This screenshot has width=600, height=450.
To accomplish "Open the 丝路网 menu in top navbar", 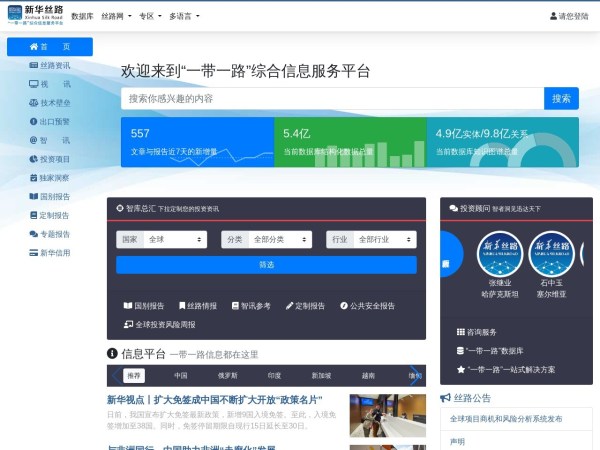I will (116, 16).
